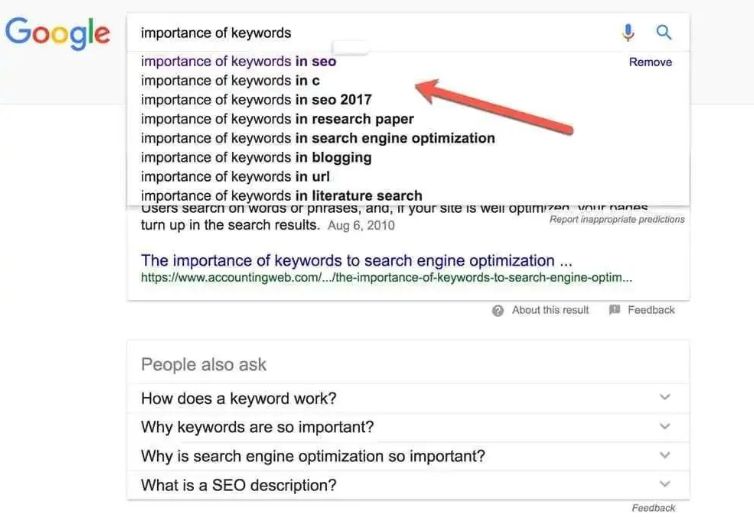
Task: Click "Report inappropriate predictions" link
Action: tap(617, 220)
